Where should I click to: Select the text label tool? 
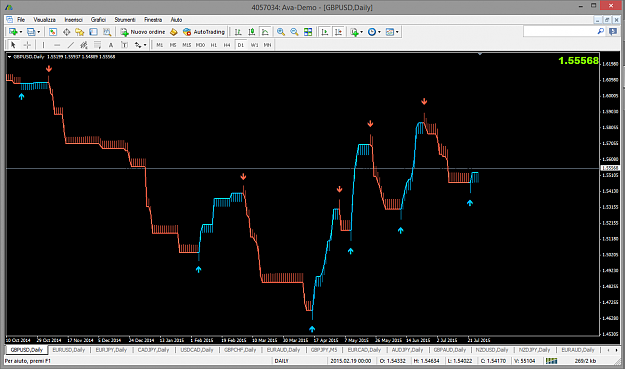coord(124,45)
